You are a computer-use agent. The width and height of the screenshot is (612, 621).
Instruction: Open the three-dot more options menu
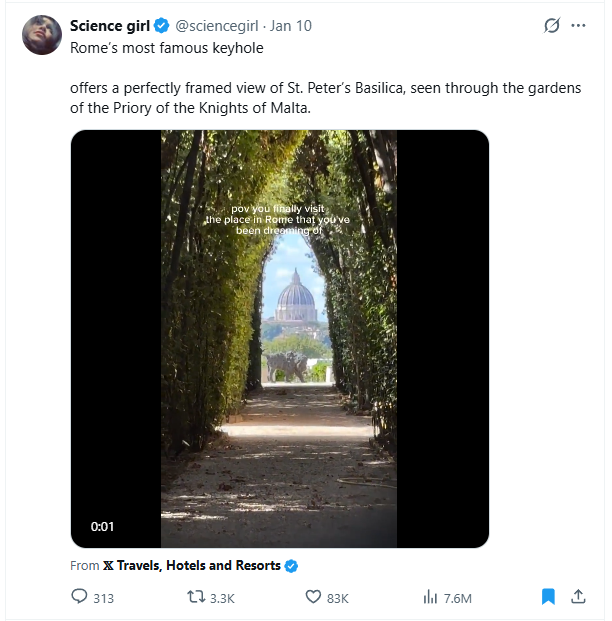tap(578, 26)
